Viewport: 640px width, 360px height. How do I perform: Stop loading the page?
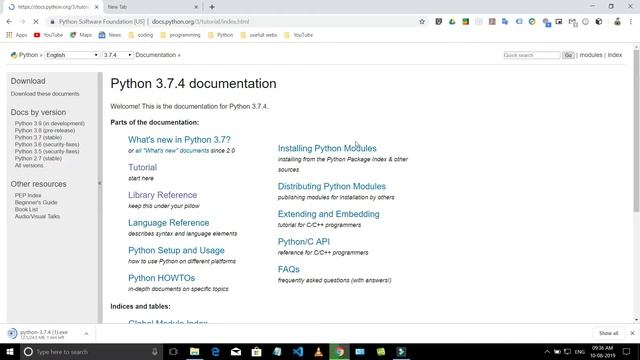point(36,22)
